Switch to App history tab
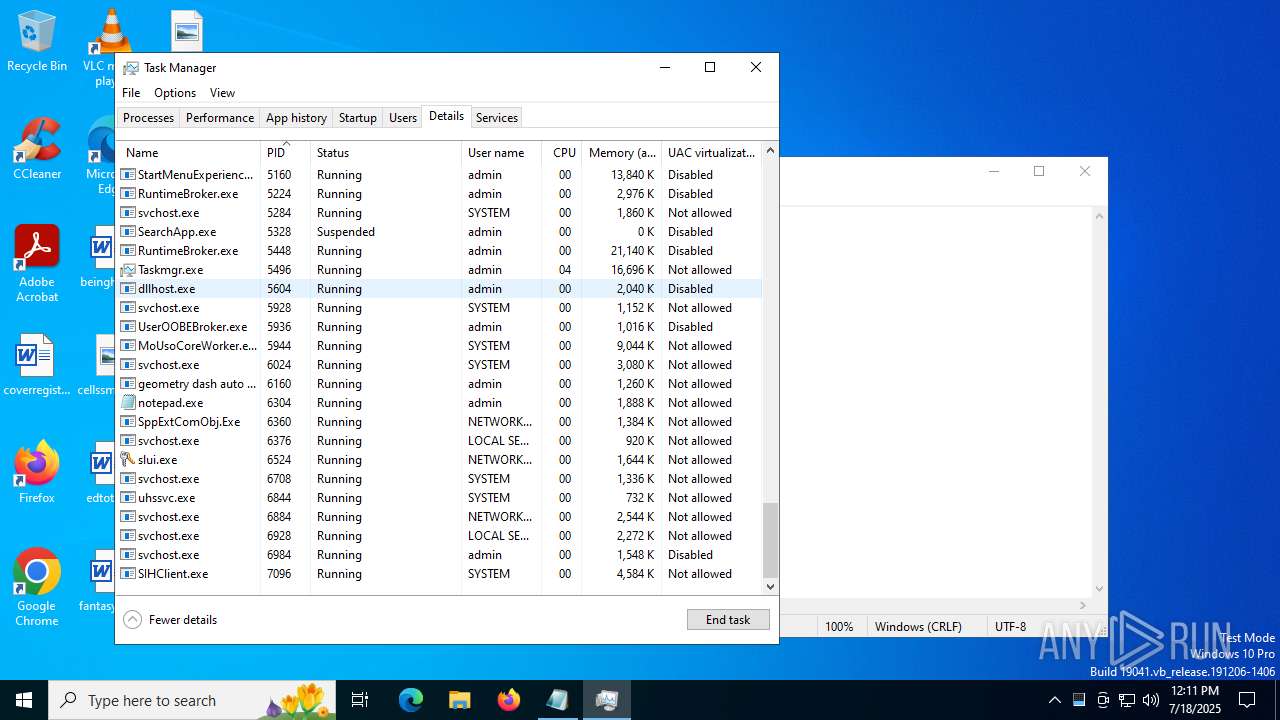 point(296,118)
